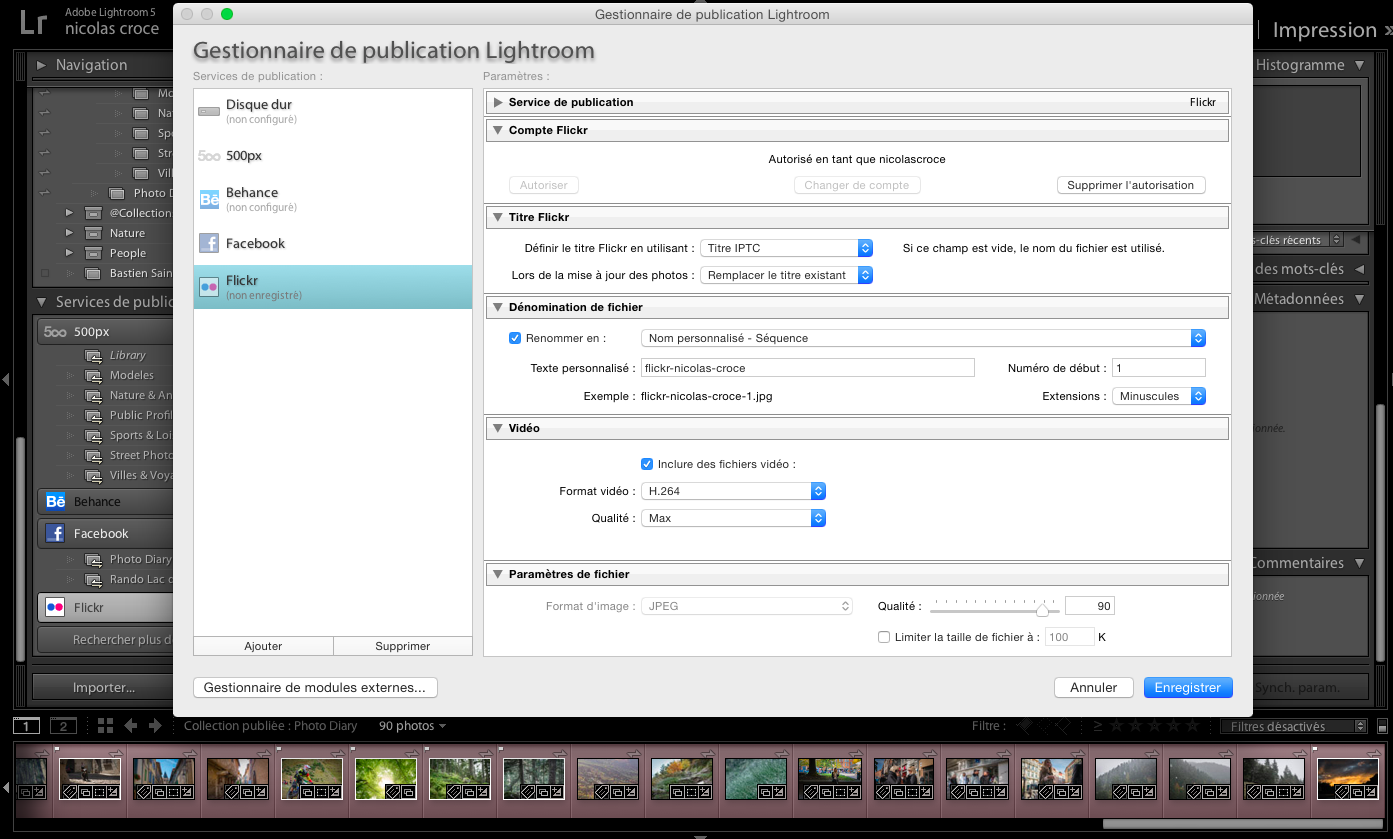
Task: Click the Texte personnalisé input field
Action: click(807, 368)
